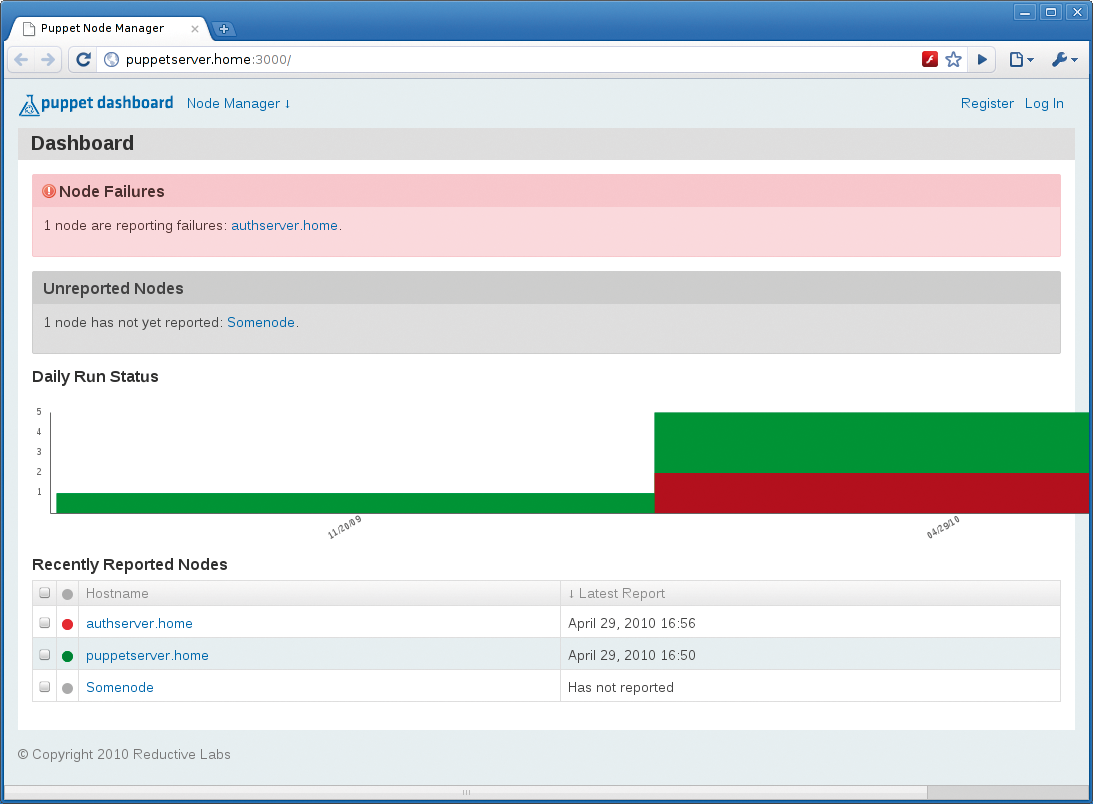Click the red Flash plugin icon
Image resolution: width=1093 pixels, height=804 pixels.
coord(929,59)
